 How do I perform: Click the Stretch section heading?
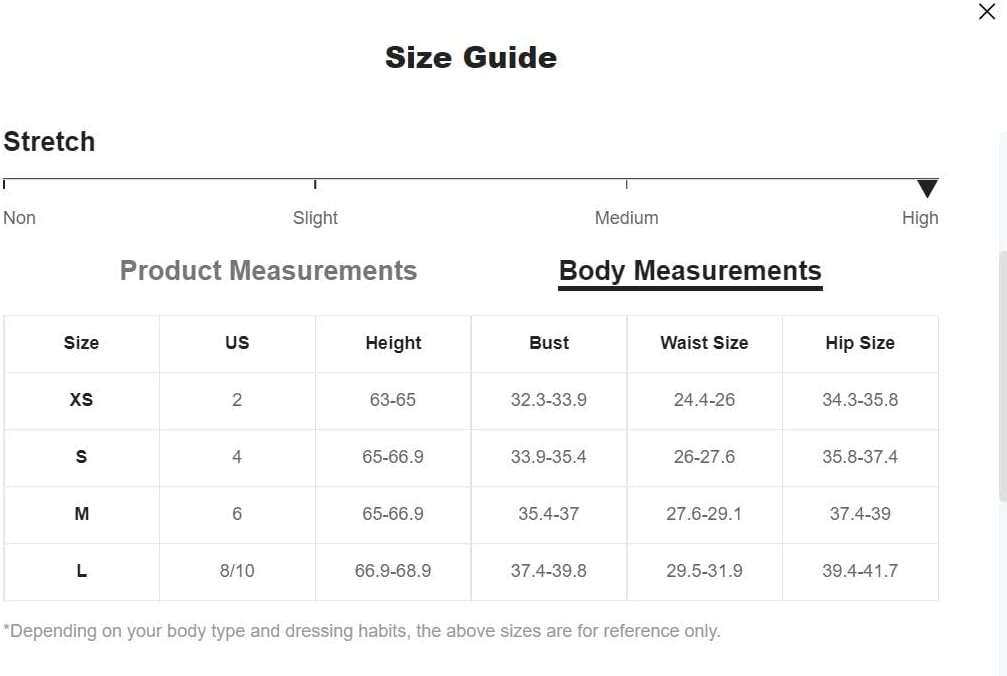coord(49,141)
